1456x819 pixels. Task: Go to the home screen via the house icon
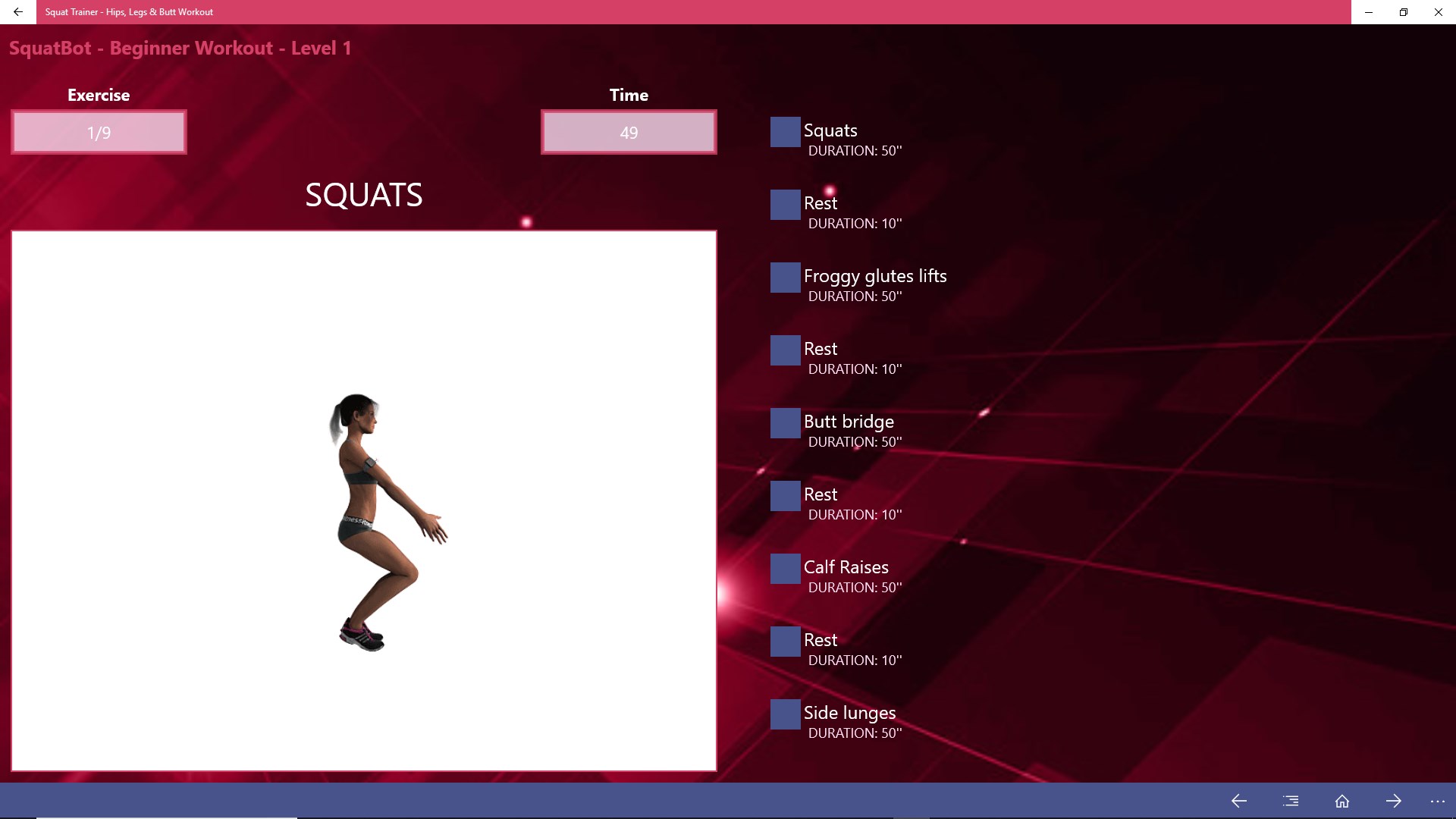[x=1342, y=801]
